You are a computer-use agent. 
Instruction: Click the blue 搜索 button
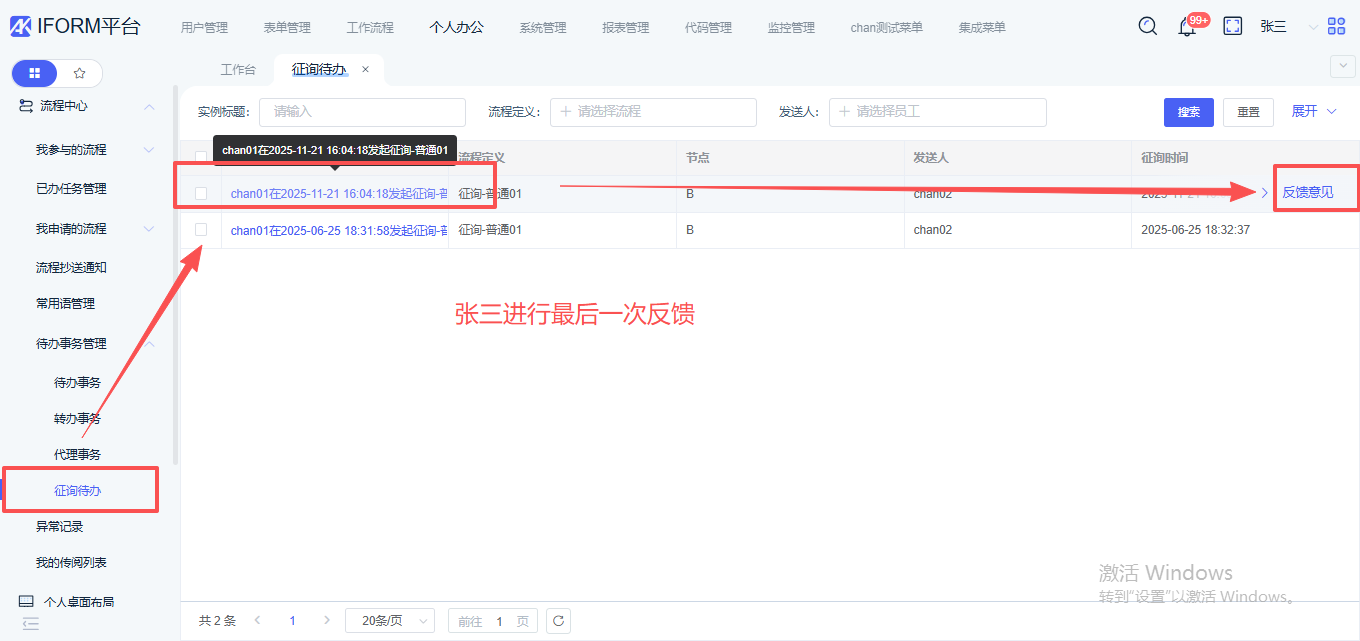tap(1188, 112)
